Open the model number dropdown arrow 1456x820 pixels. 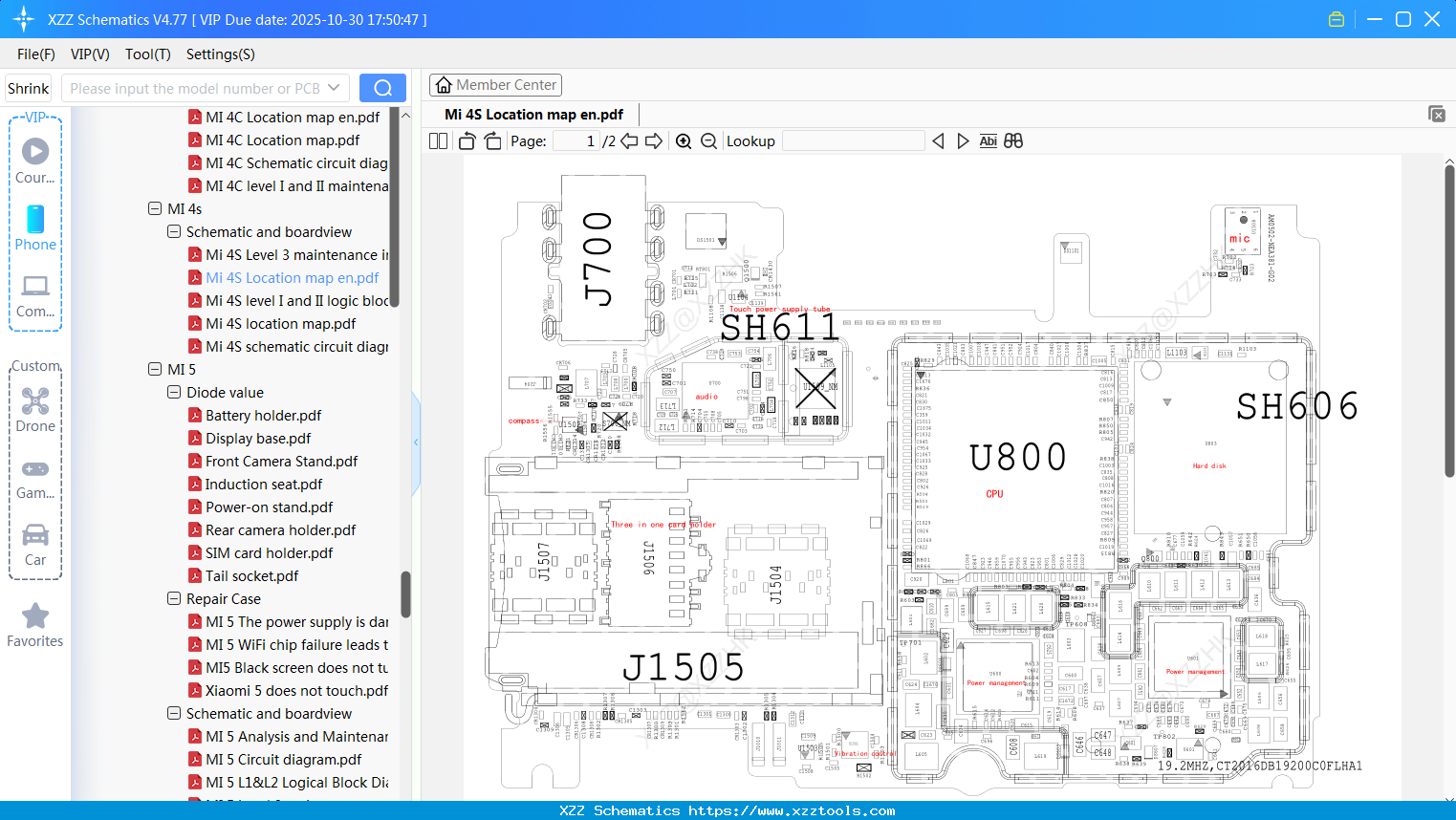pos(337,87)
